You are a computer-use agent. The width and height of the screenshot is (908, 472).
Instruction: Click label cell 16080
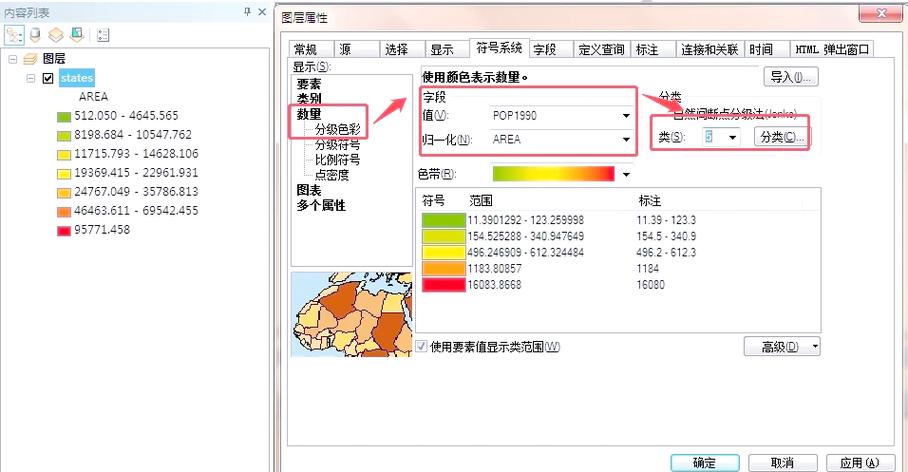[x=651, y=285]
